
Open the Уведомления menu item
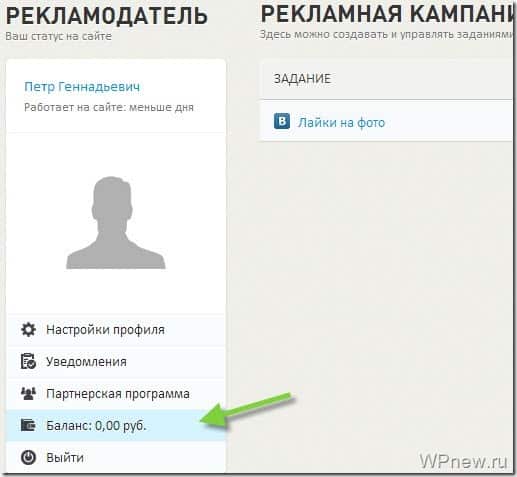click(x=116, y=362)
